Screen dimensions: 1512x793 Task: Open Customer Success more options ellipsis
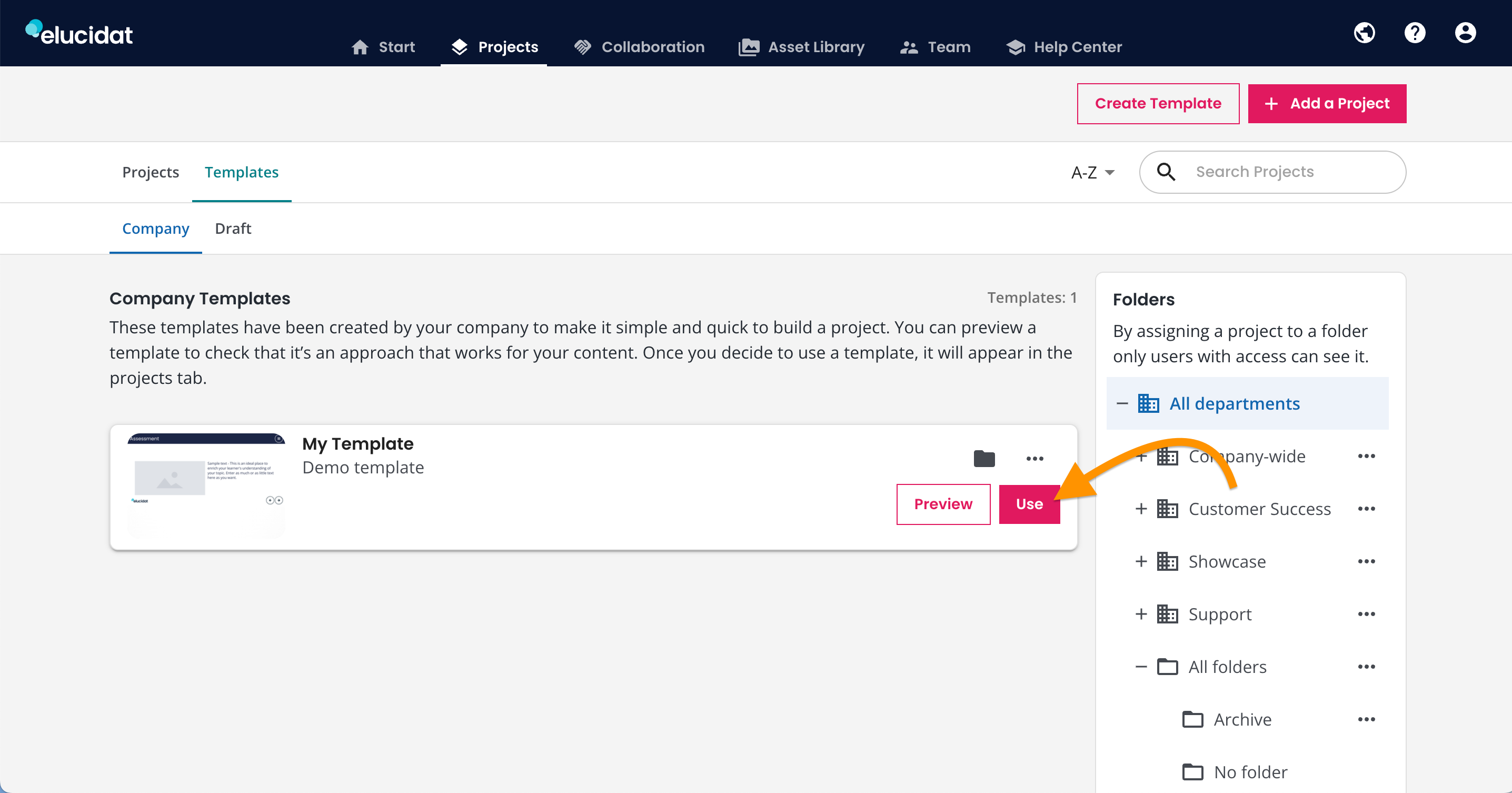pyautogui.click(x=1367, y=509)
